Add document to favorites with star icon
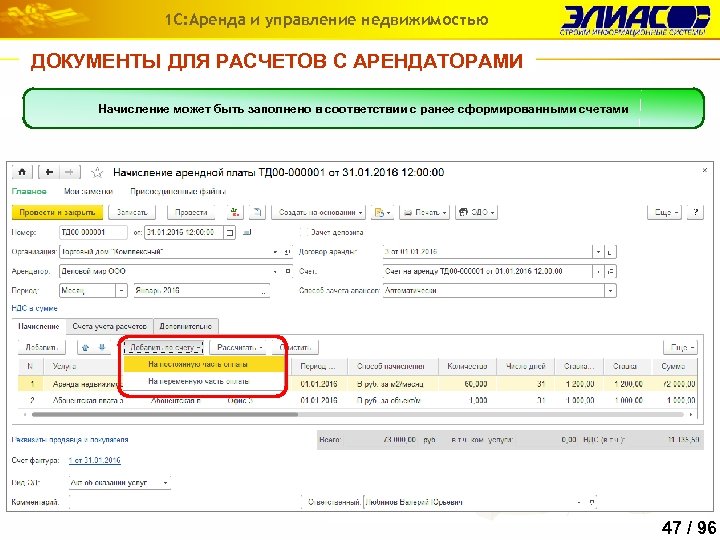Image resolution: width=720 pixels, height=540 pixels. point(97,173)
